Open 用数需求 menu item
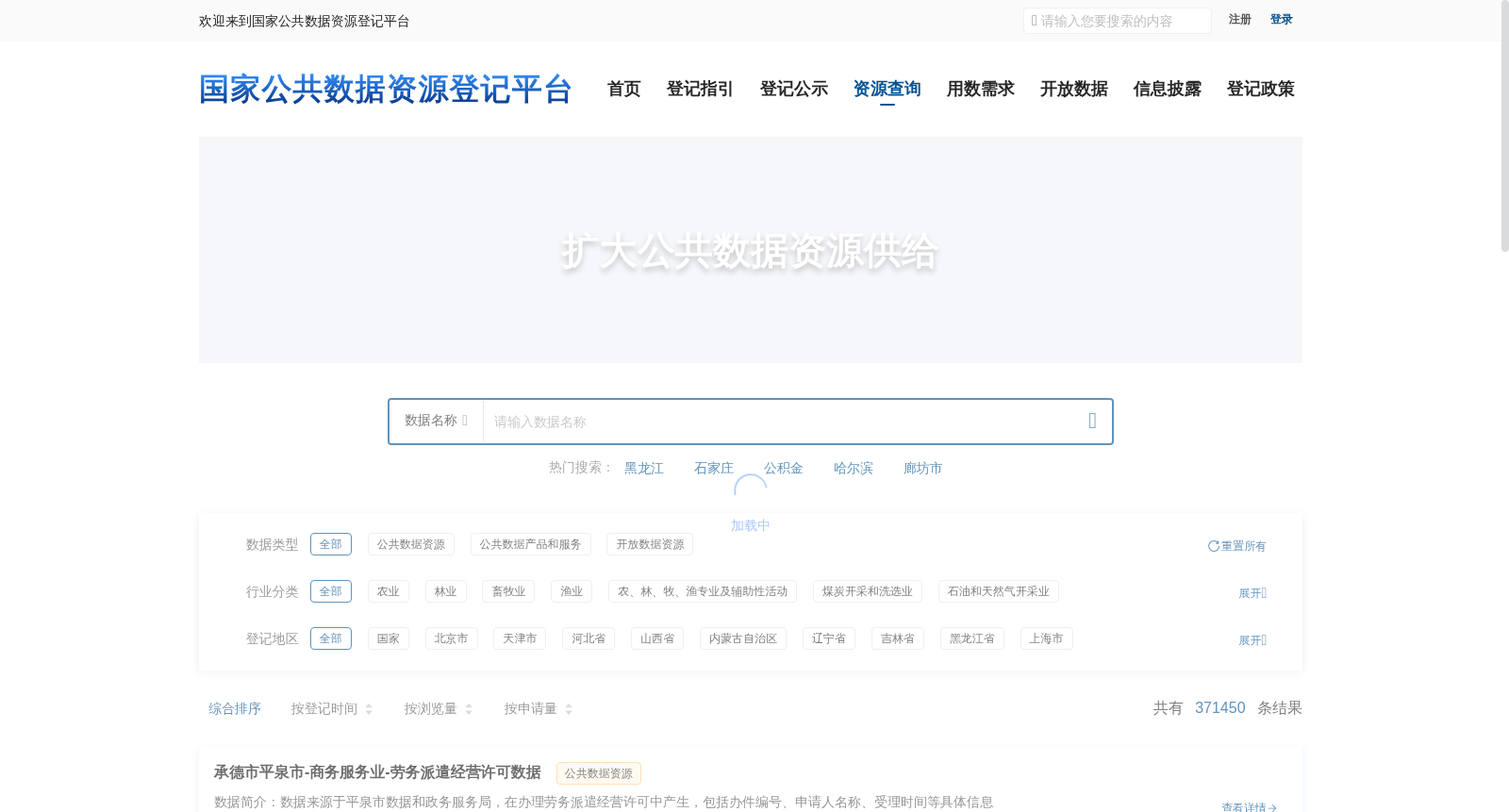1509x812 pixels. [x=981, y=89]
